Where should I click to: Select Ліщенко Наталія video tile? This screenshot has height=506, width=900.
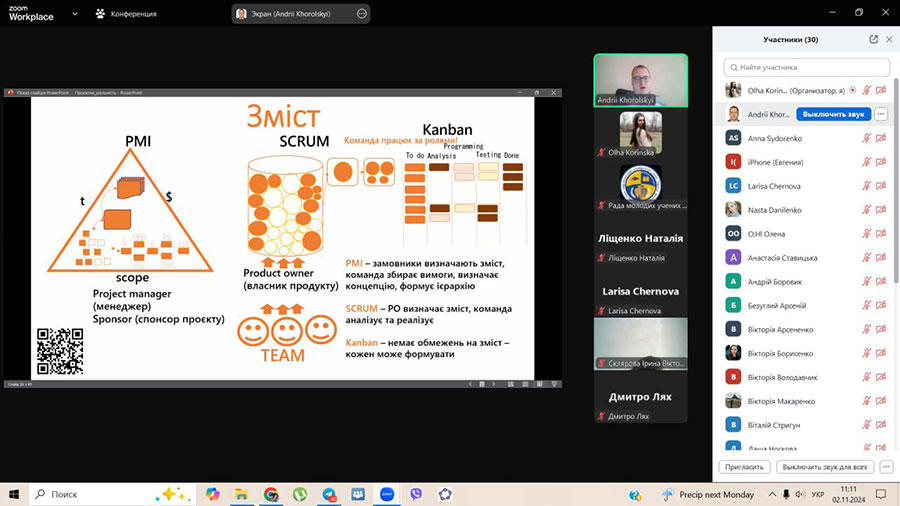641,239
